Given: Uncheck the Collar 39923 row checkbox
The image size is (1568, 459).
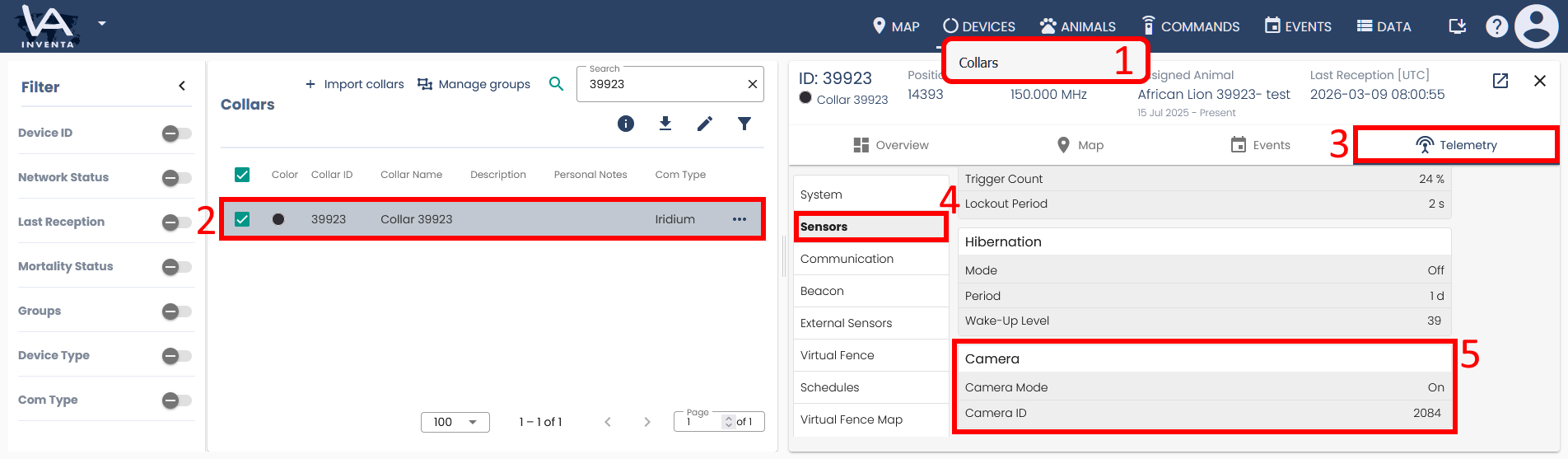Looking at the screenshot, I should (x=242, y=219).
